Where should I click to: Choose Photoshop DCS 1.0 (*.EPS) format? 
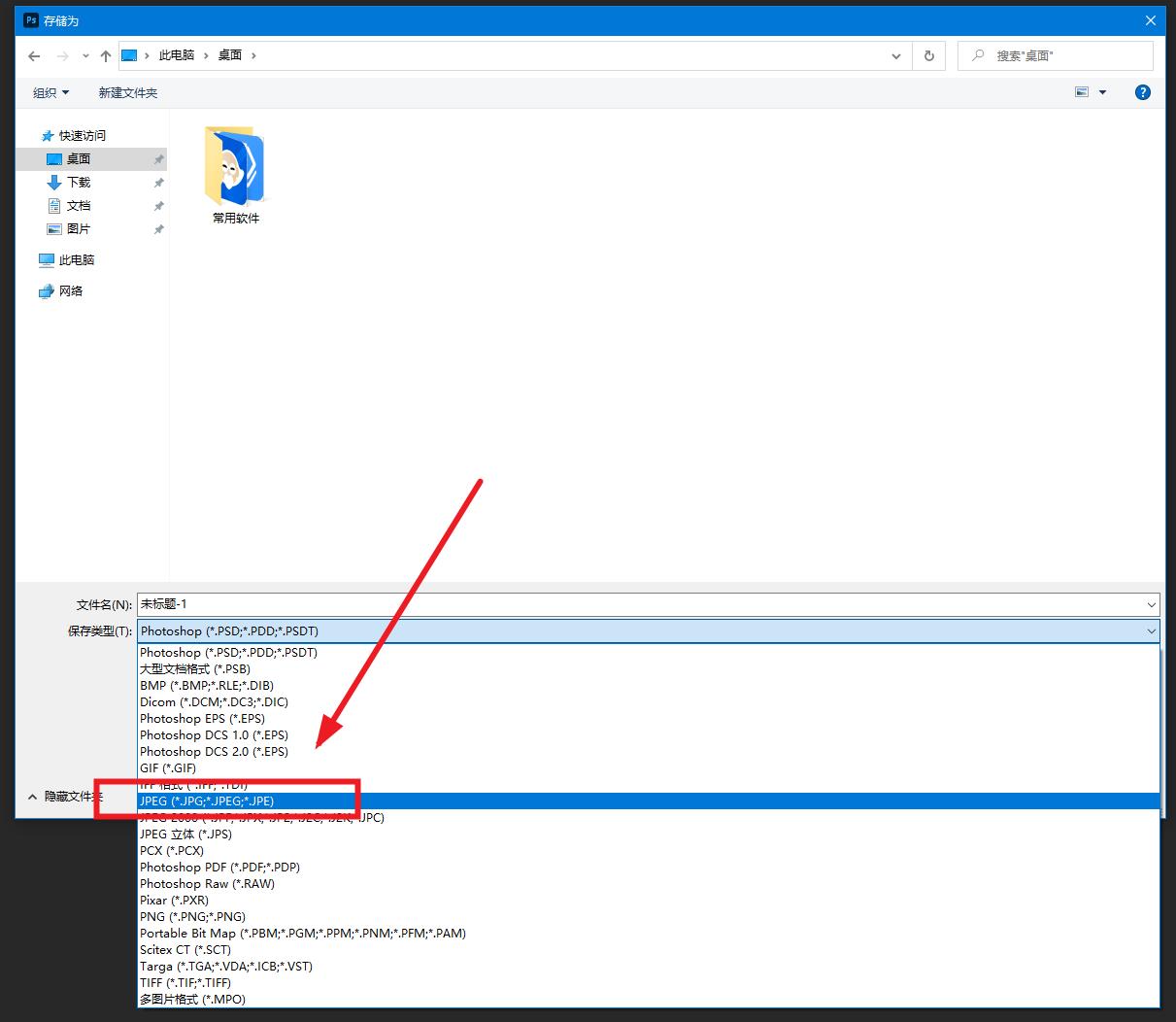pos(649,735)
